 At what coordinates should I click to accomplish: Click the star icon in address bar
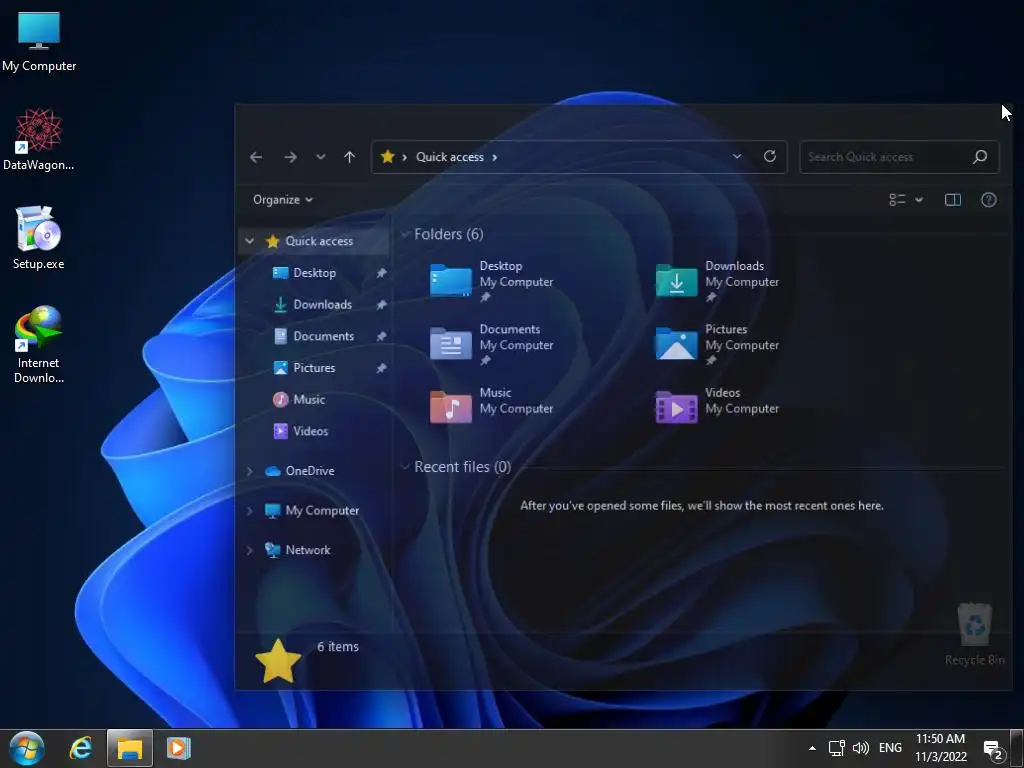coord(387,157)
